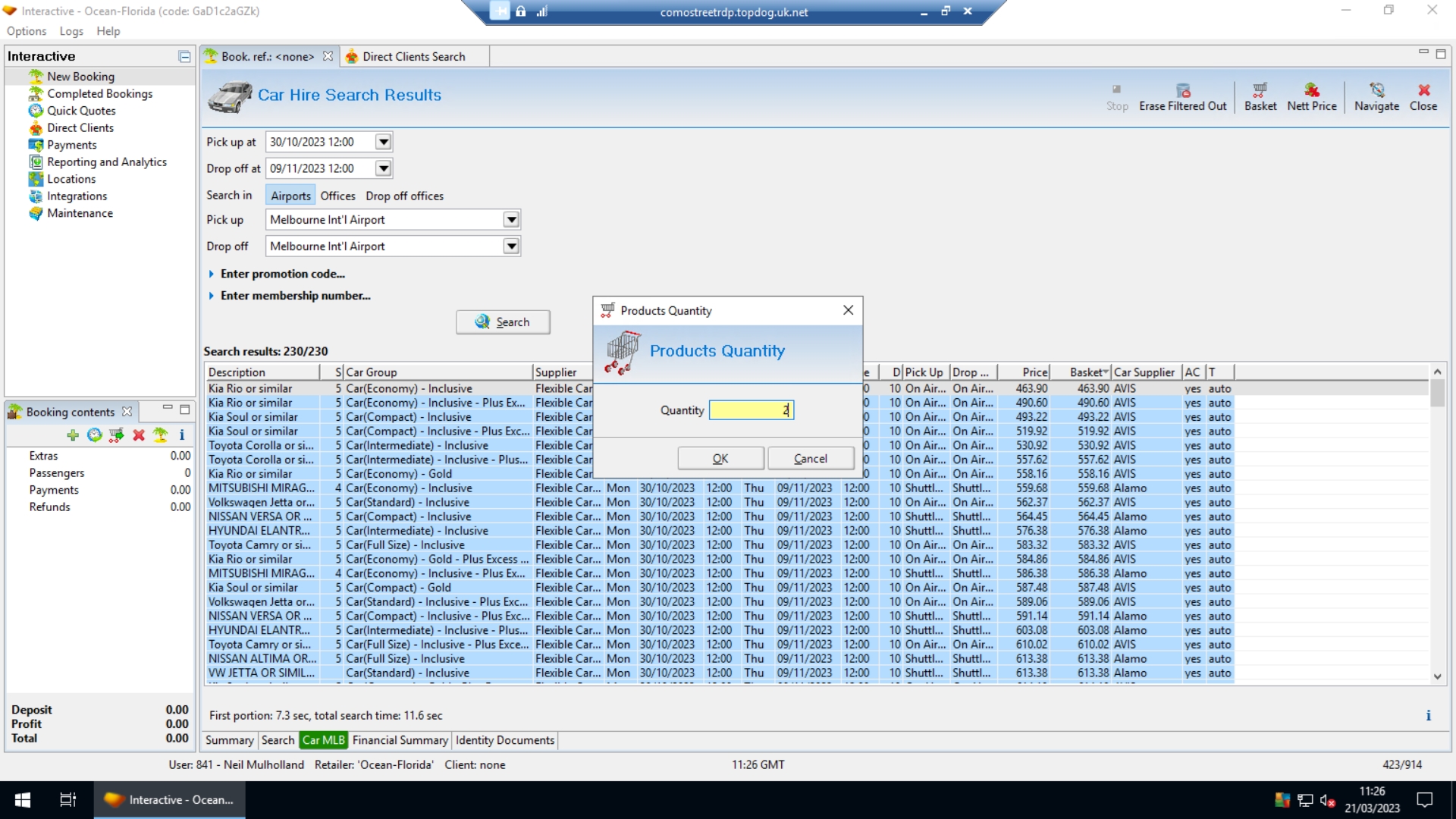Click the Basket toolbar icon
The image size is (1456, 819).
click(x=1260, y=96)
